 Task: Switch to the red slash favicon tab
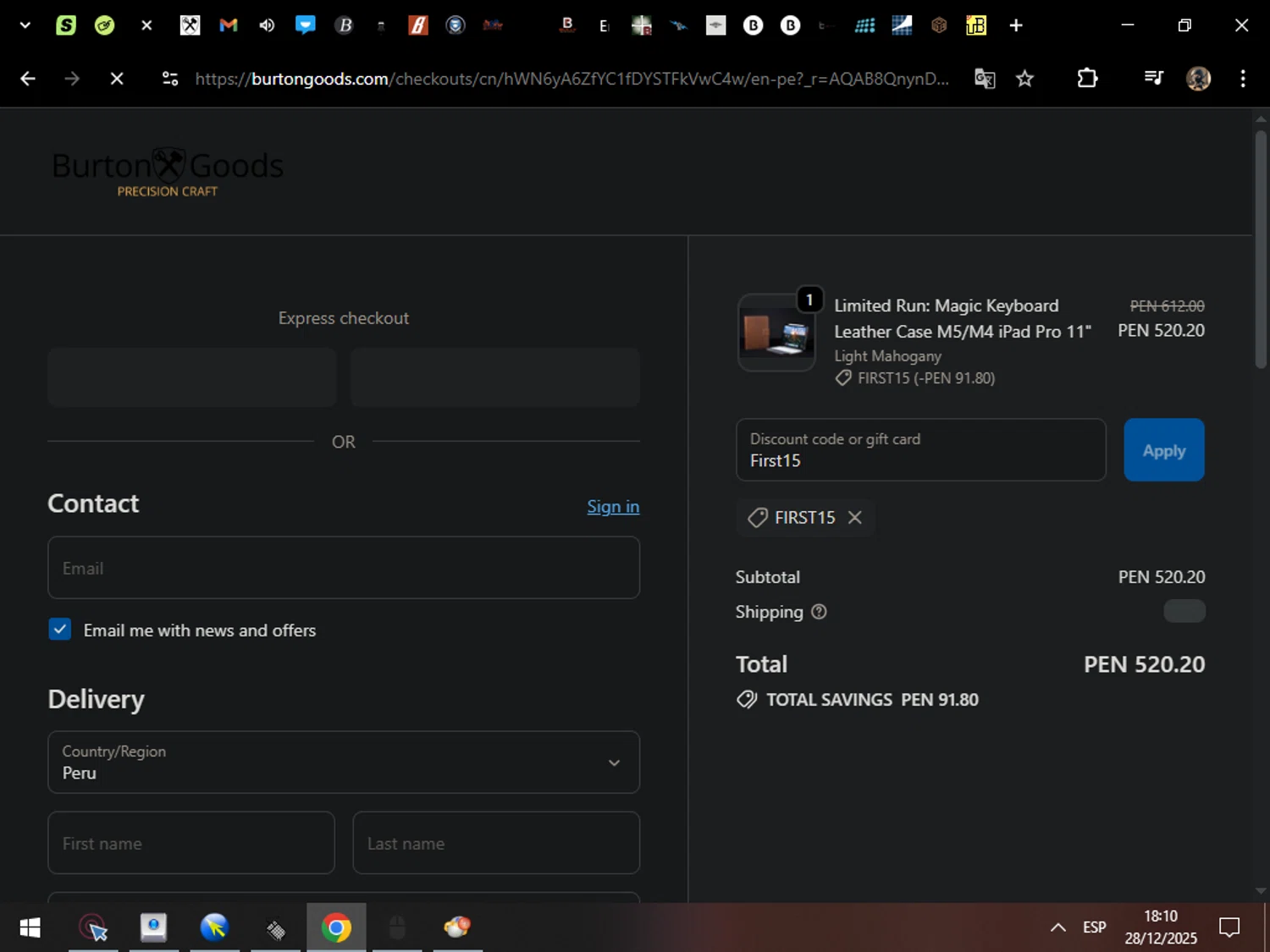(x=418, y=25)
